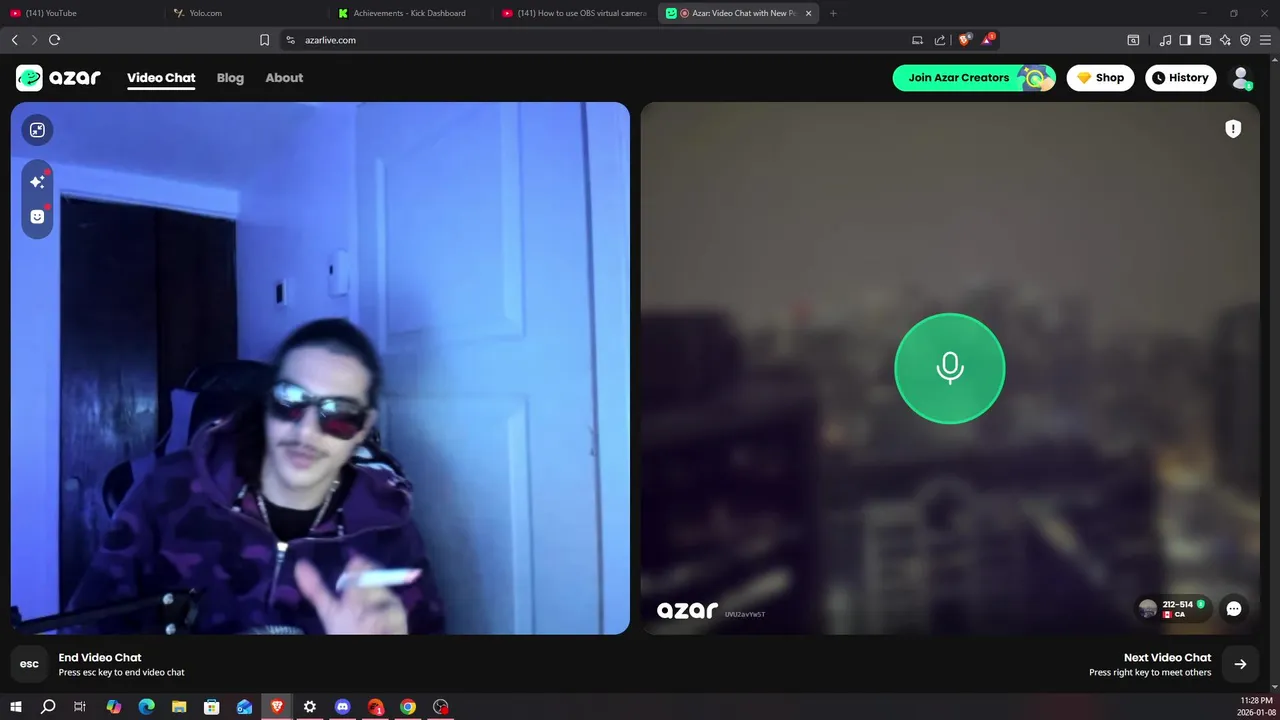The width and height of the screenshot is (1280, 720).
Task: Open the Video Chat tab
Action: [x=161, y=78]
